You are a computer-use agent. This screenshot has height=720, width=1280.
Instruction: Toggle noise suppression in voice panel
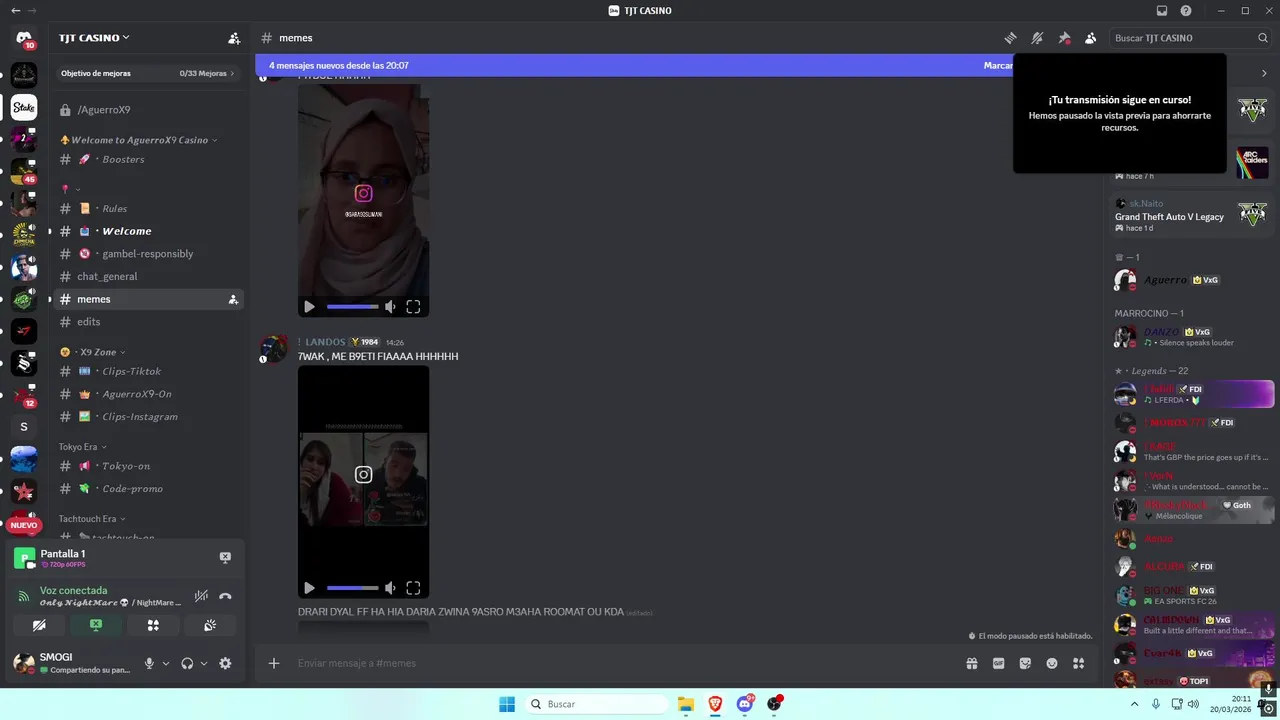point(201,596)
